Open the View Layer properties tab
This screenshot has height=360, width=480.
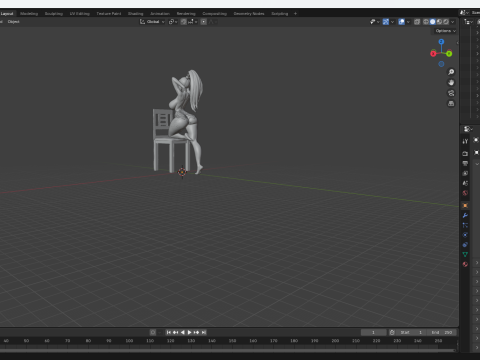pyautogui.click(x=465, y=173)
